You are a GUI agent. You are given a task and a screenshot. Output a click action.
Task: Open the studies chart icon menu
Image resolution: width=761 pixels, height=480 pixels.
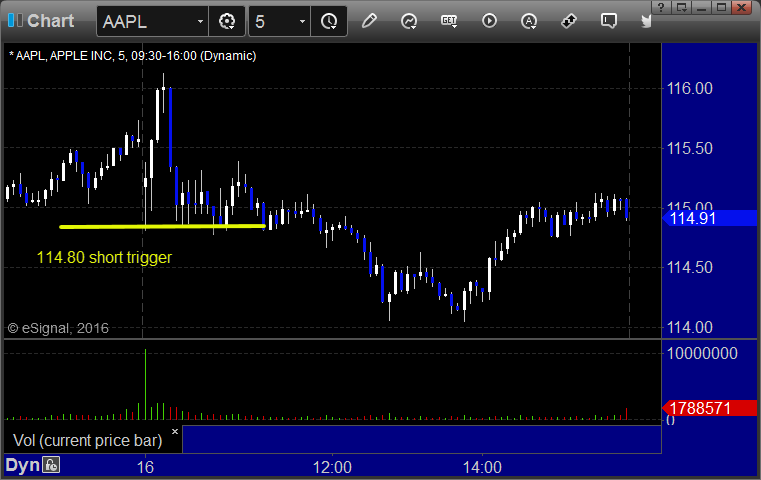409,21
